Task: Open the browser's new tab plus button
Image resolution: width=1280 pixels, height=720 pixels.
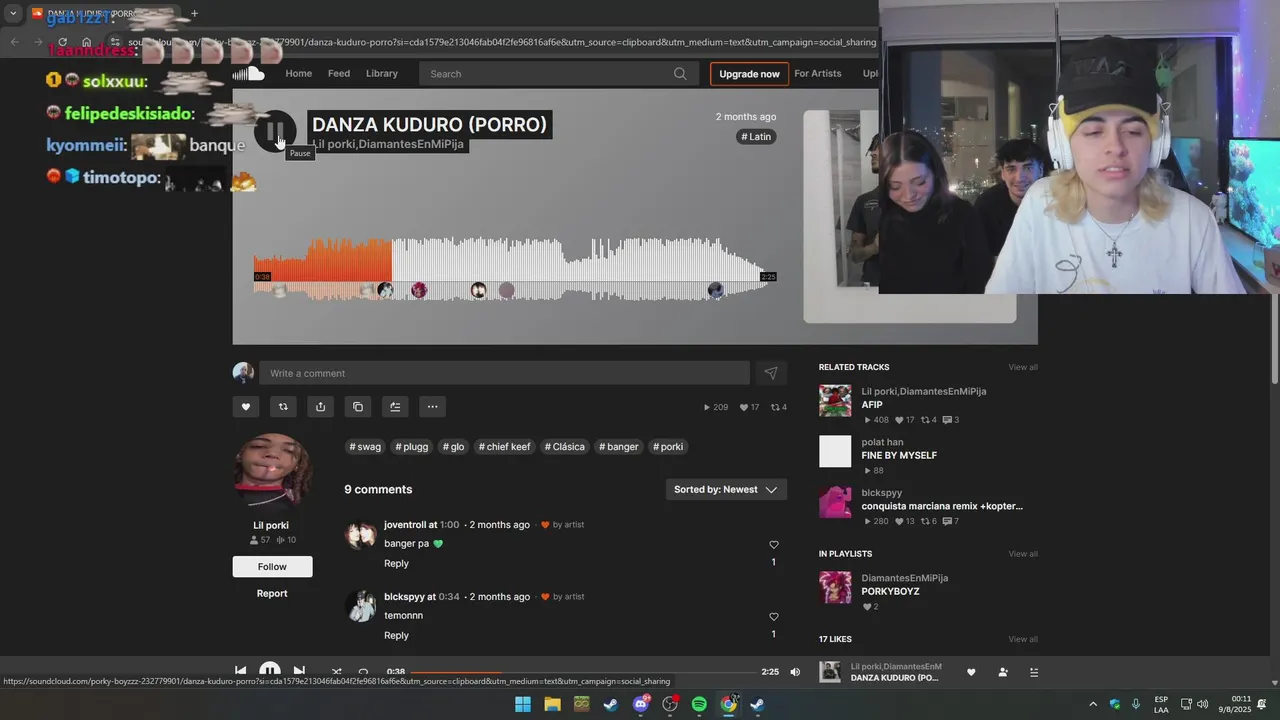Action: tap(194, 14)
